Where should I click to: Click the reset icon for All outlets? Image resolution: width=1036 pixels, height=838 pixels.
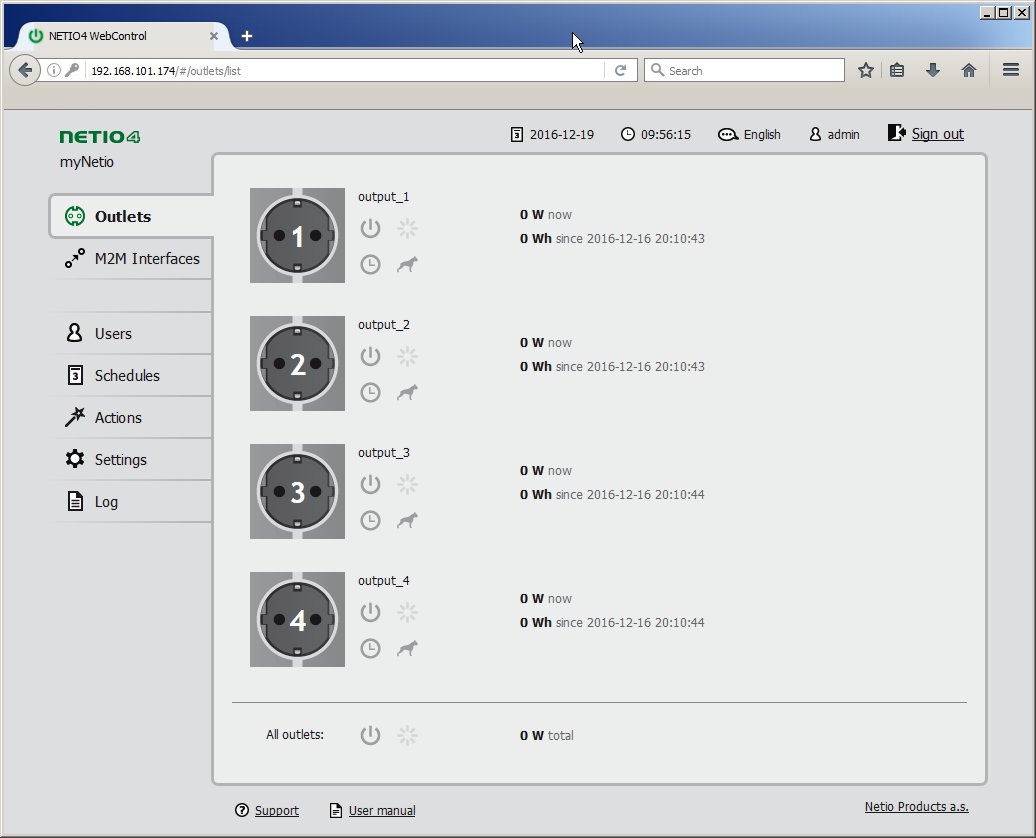point(407,736)
